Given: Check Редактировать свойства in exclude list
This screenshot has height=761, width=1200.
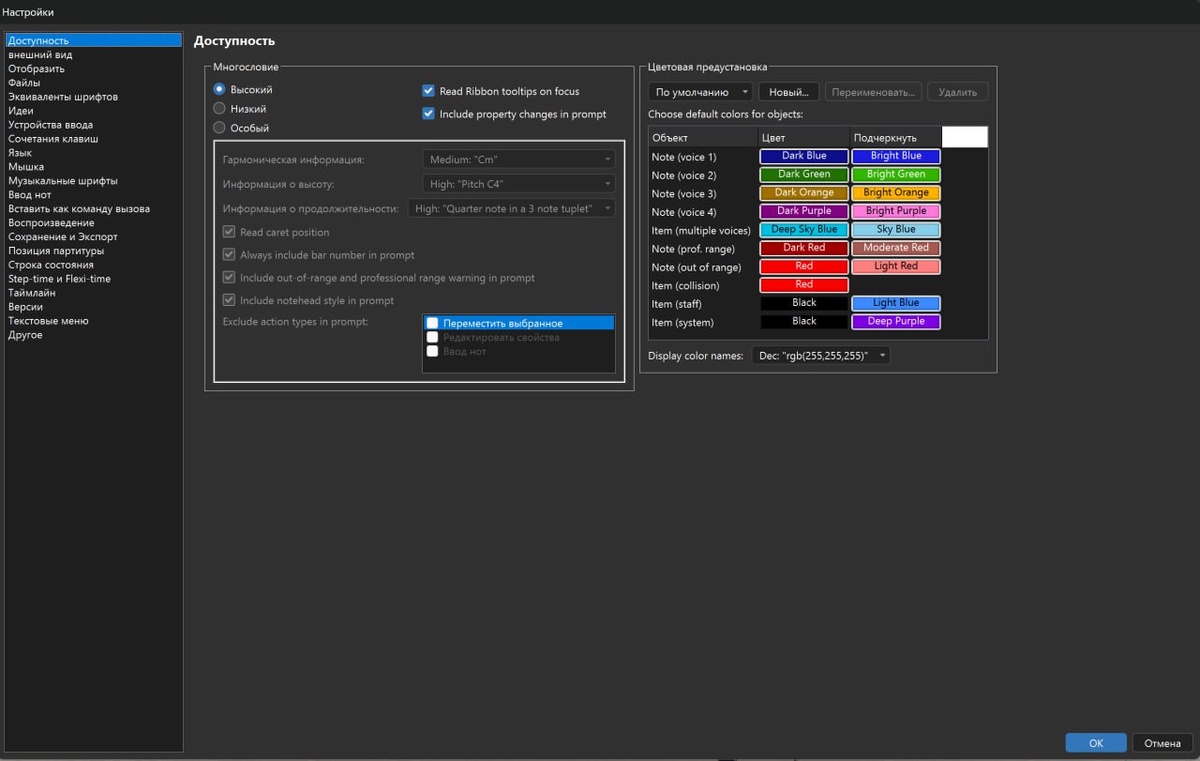Looking at the screenshot, I should tap(433, 337).
